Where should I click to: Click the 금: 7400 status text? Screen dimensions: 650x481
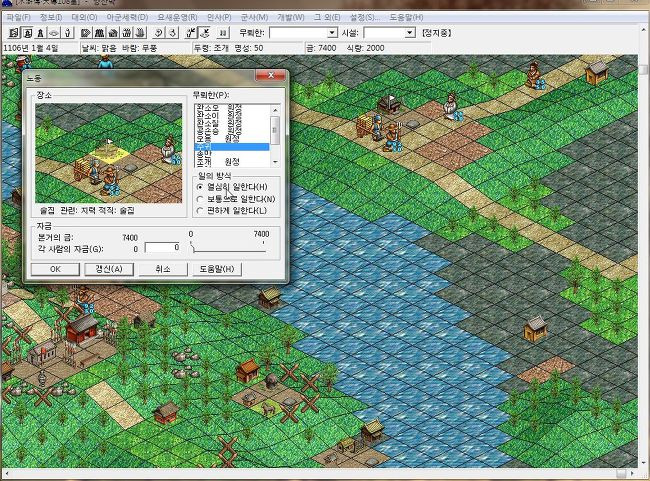pyautogui.click(x=321, y=48)
